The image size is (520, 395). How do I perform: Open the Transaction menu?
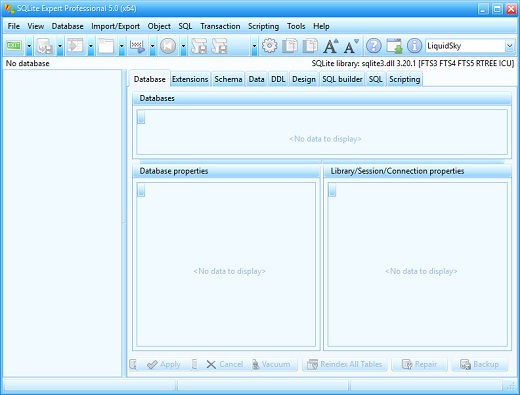[x=220, y=26]
